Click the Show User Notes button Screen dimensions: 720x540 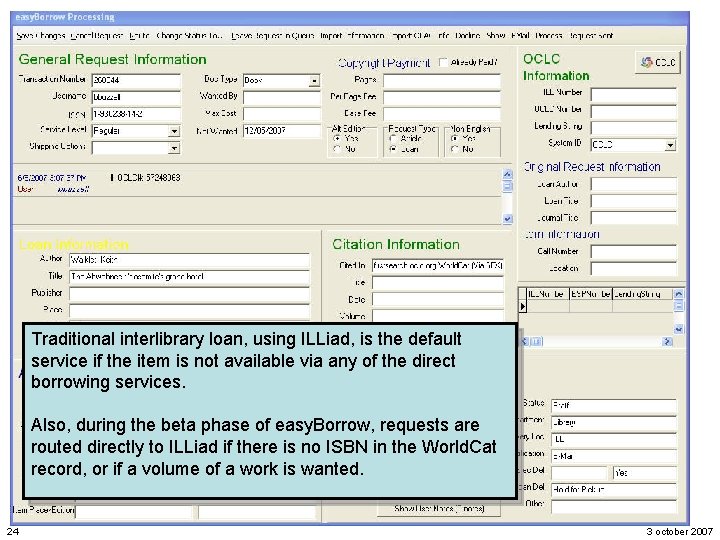tap(439, 509)
